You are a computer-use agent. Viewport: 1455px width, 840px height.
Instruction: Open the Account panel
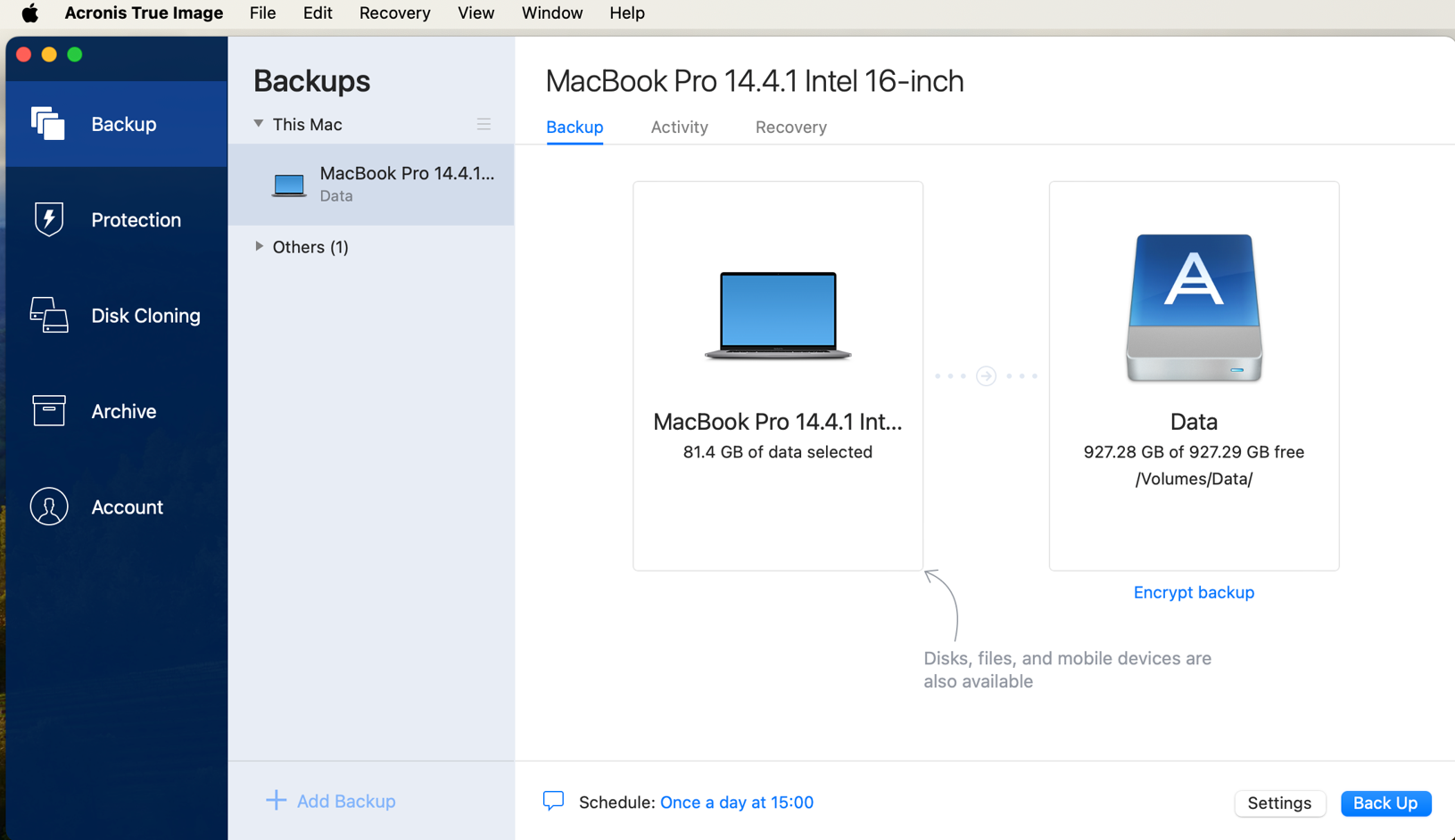[x=116, y=506]
